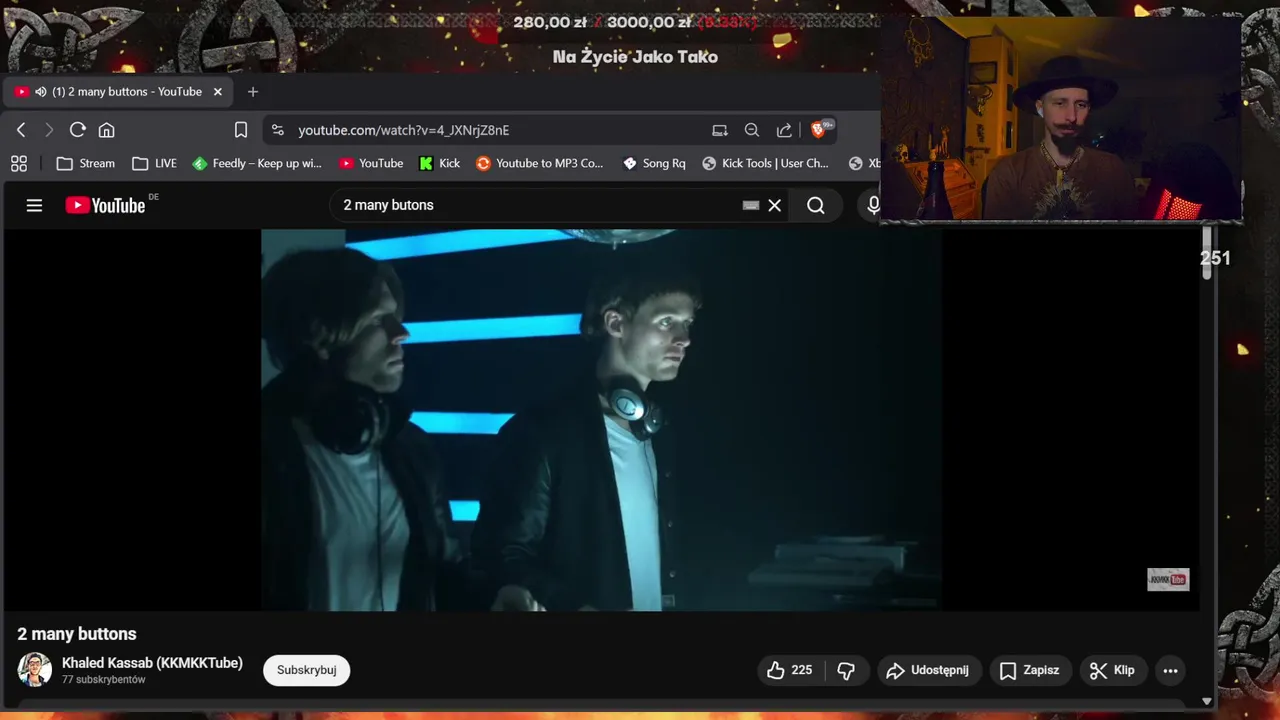Save video with Zapisz button
Screen dimensions: 1280x720
[1030, 670]
